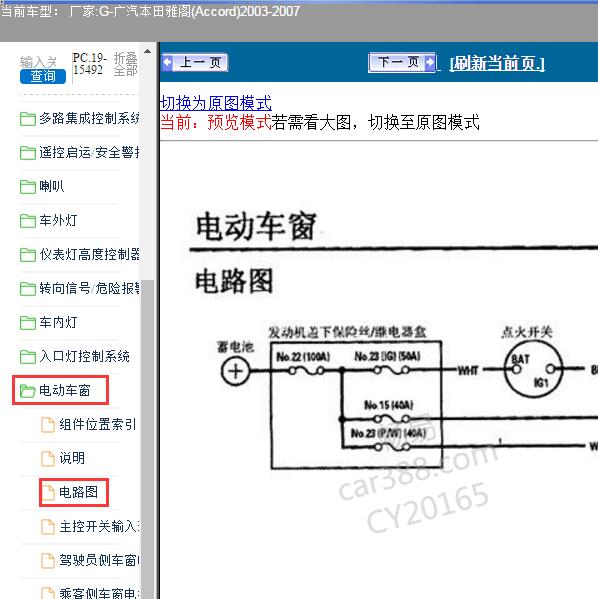Screen dimensions: 598x599
Task: Click the 查询 search button
Action: click(43, 76)
